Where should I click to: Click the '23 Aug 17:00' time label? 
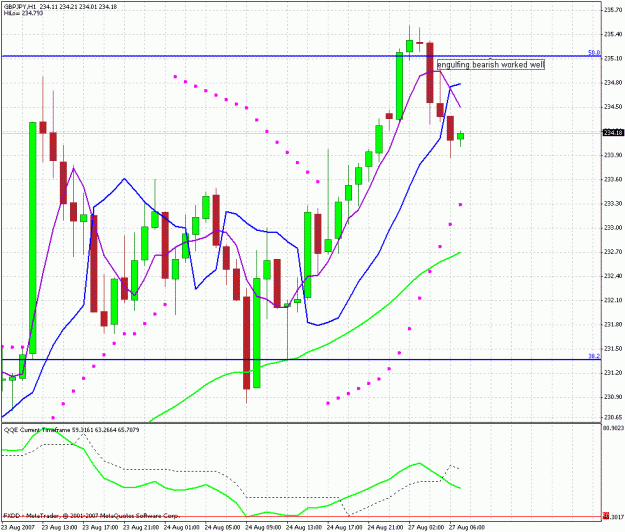click(100, 528)
